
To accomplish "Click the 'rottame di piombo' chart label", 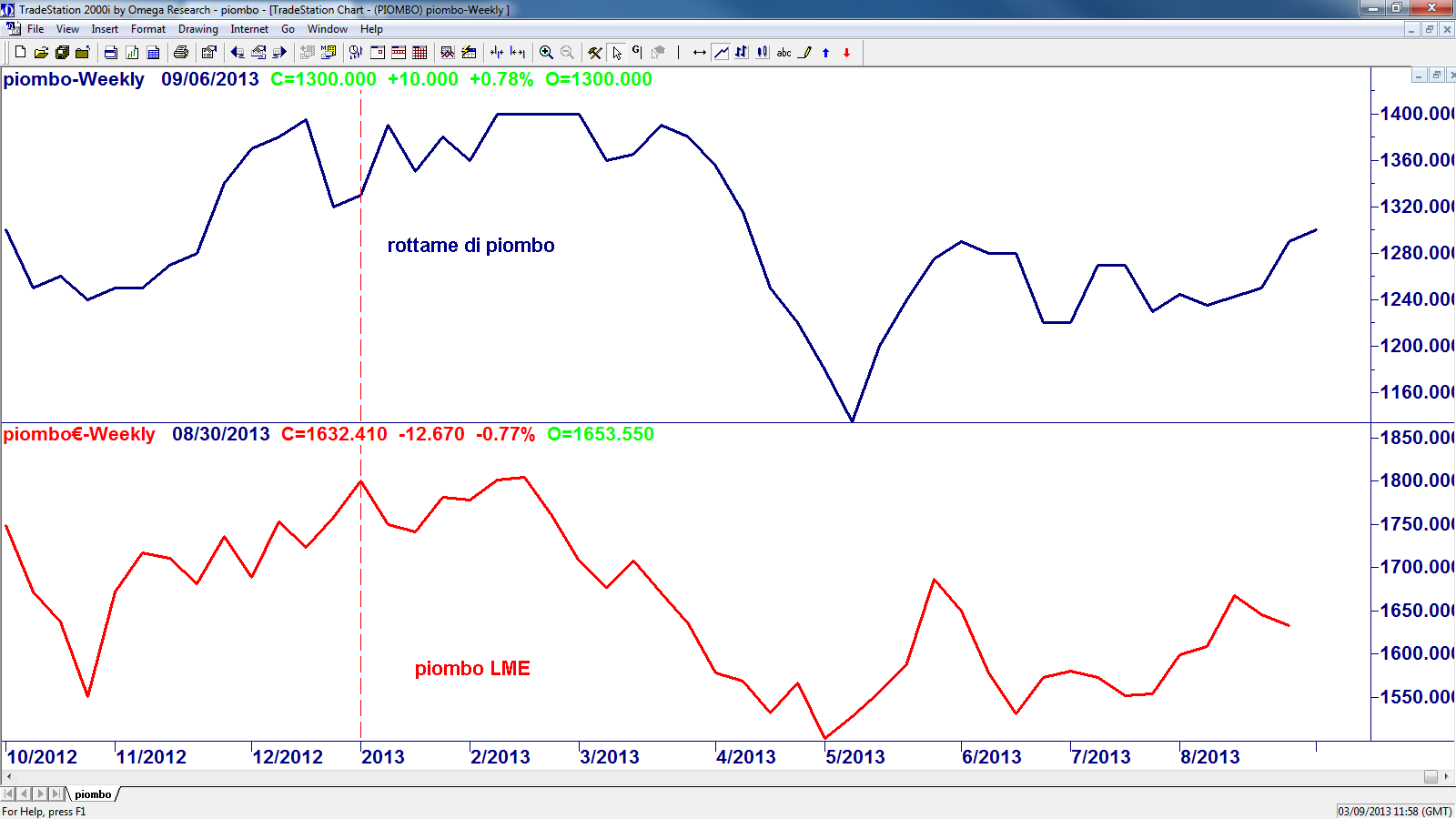I will [x=470, y=246].
